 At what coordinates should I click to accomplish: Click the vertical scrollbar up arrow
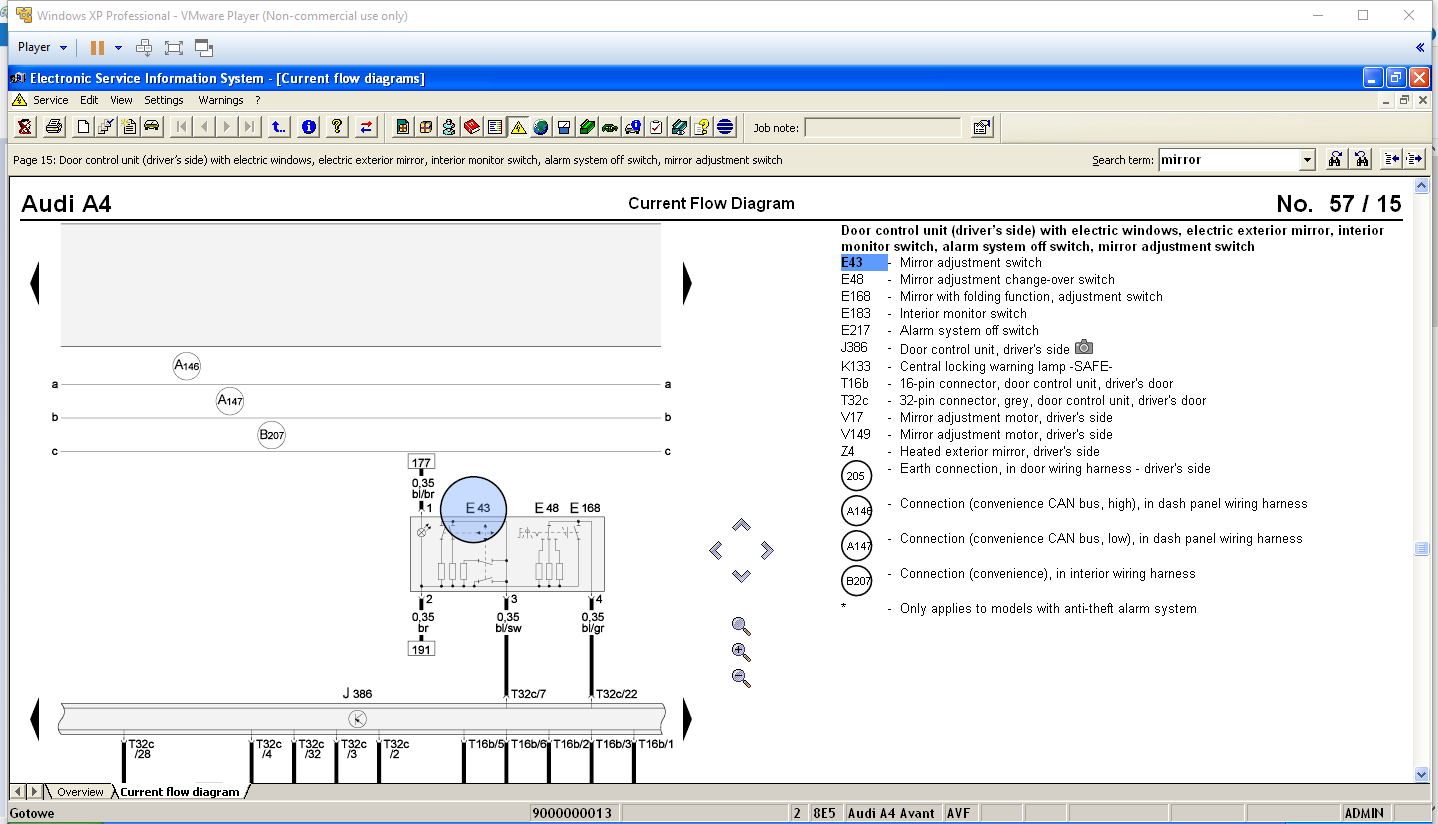coord(1421,186)
